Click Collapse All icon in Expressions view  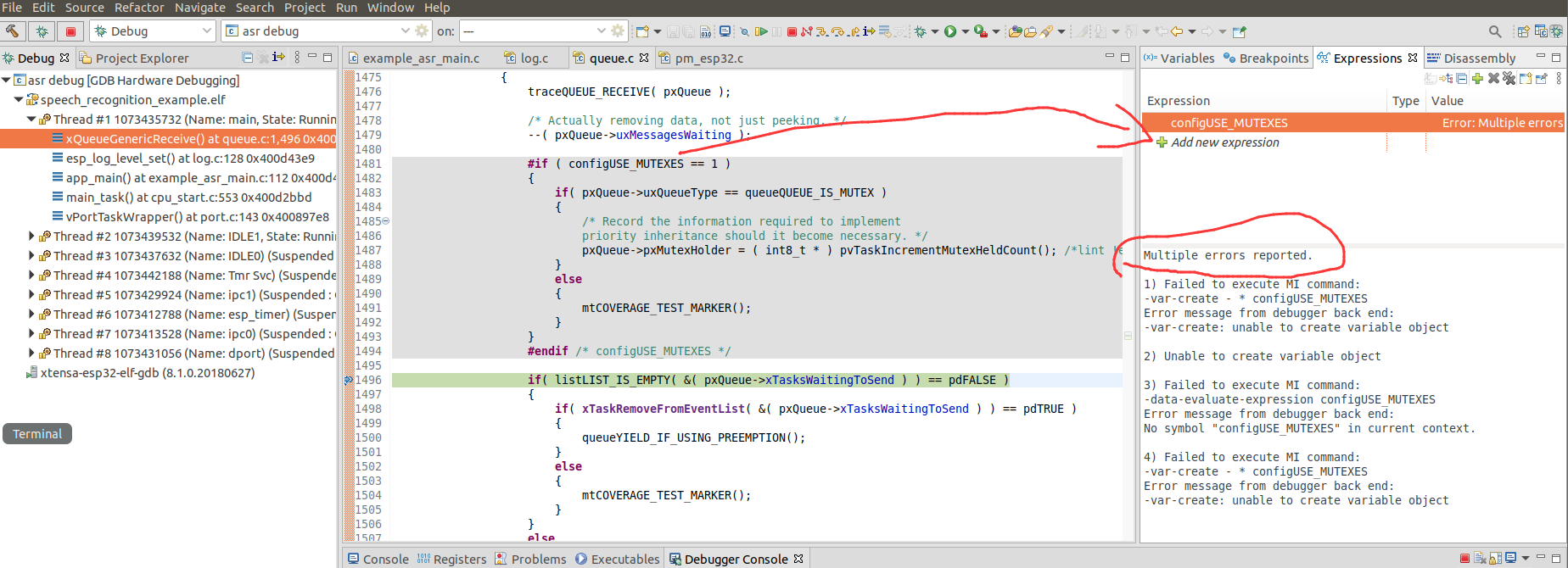pyautogui.click(x=1461, y=79)
